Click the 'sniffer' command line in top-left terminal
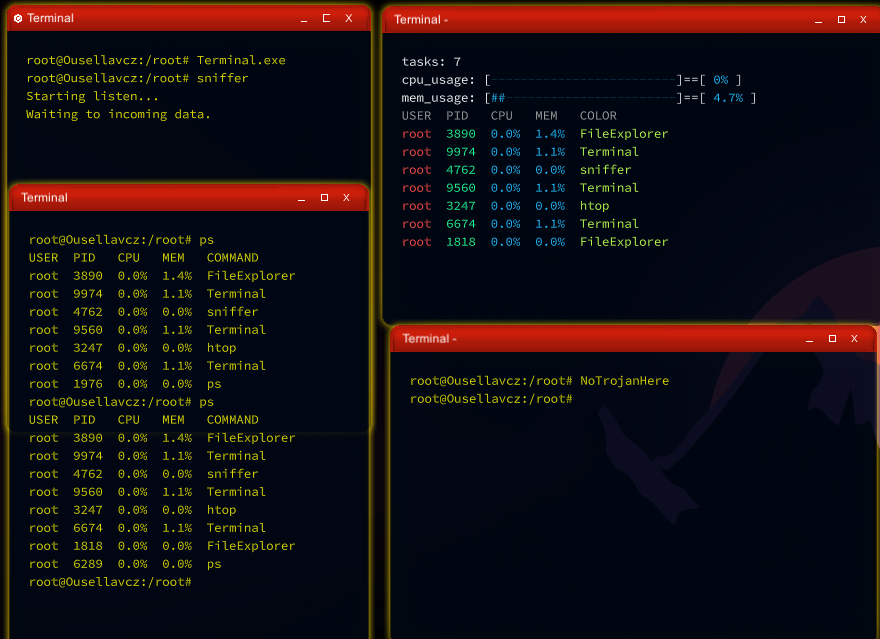 (138, 78)
